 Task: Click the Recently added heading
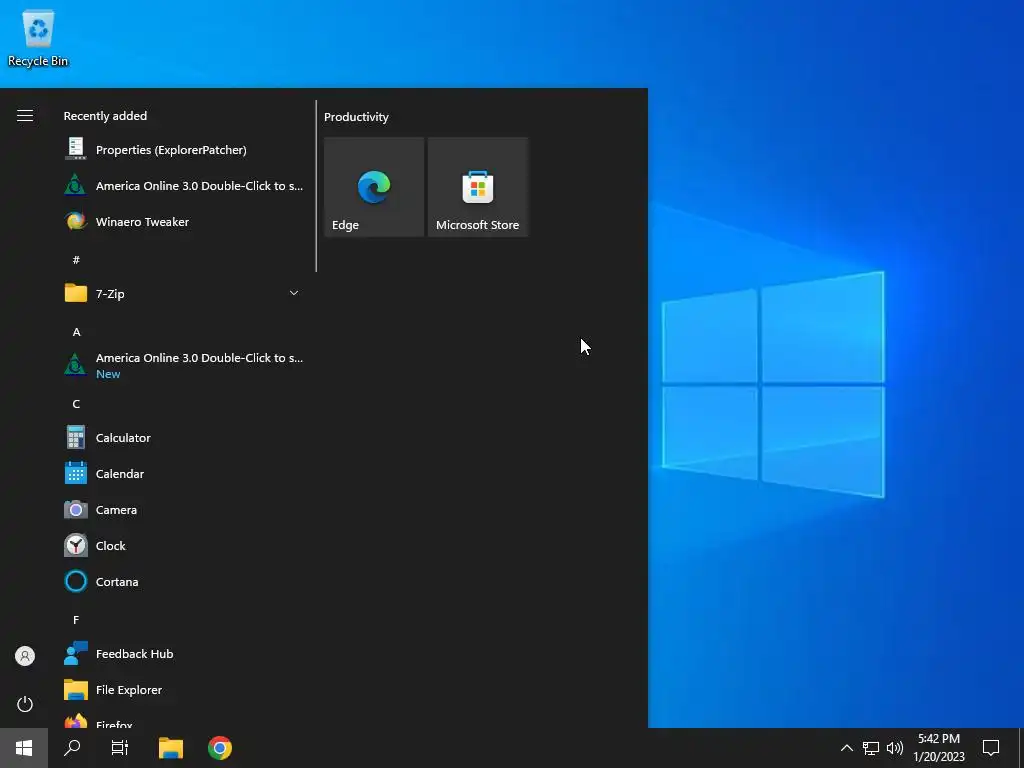[105, 116]
